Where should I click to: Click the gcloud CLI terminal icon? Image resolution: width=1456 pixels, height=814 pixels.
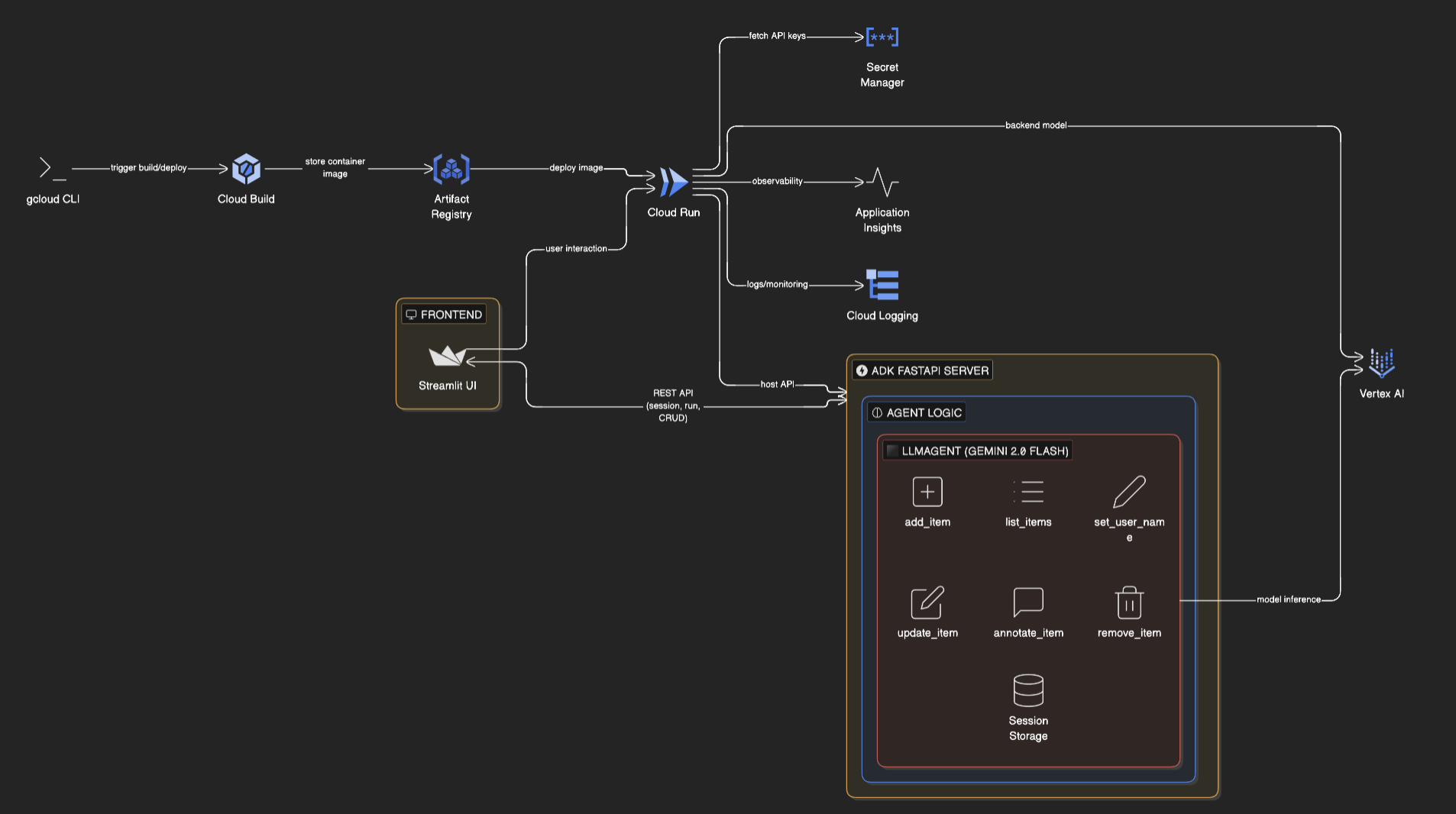tap(49, 169)
